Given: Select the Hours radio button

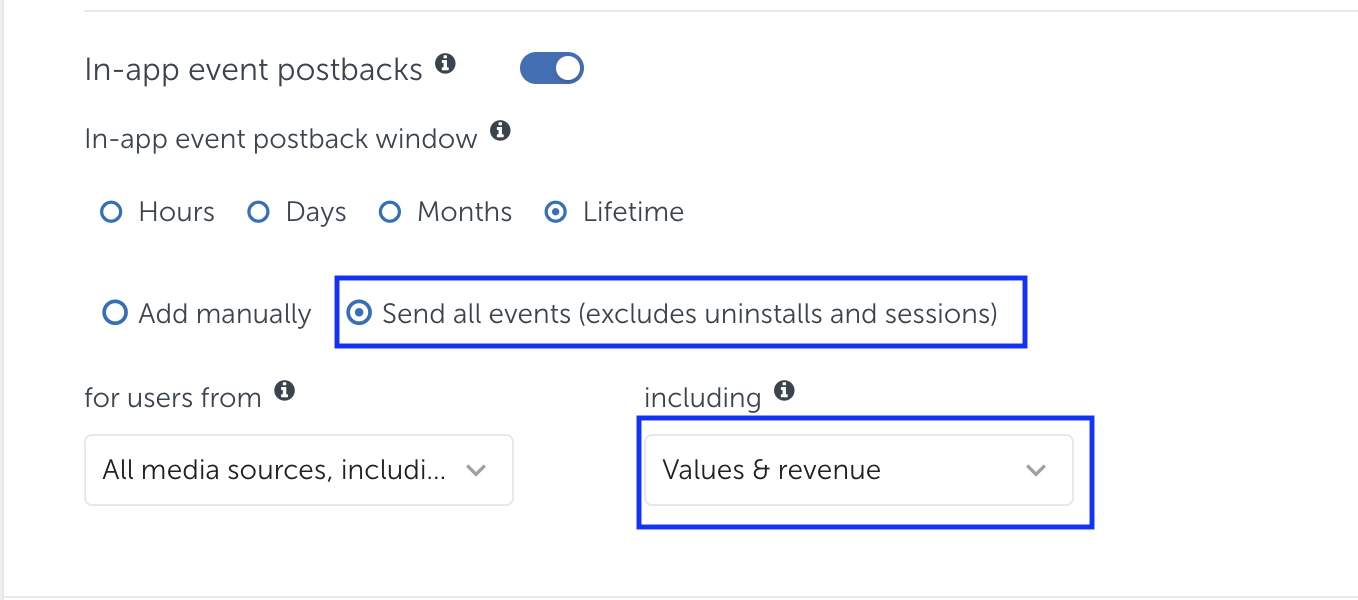Looking at the screenshot, I should 112,212.
